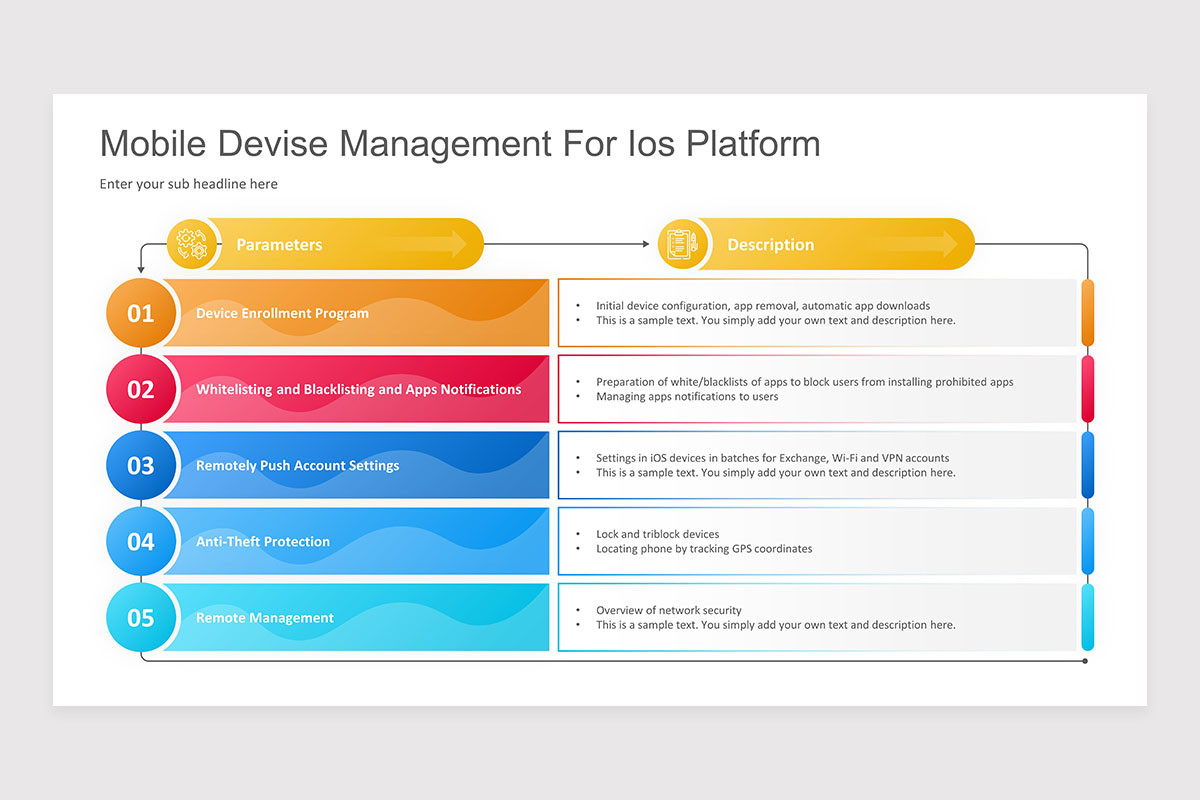
Task: Select the red 02 circle badge
Action: [141, 389]
